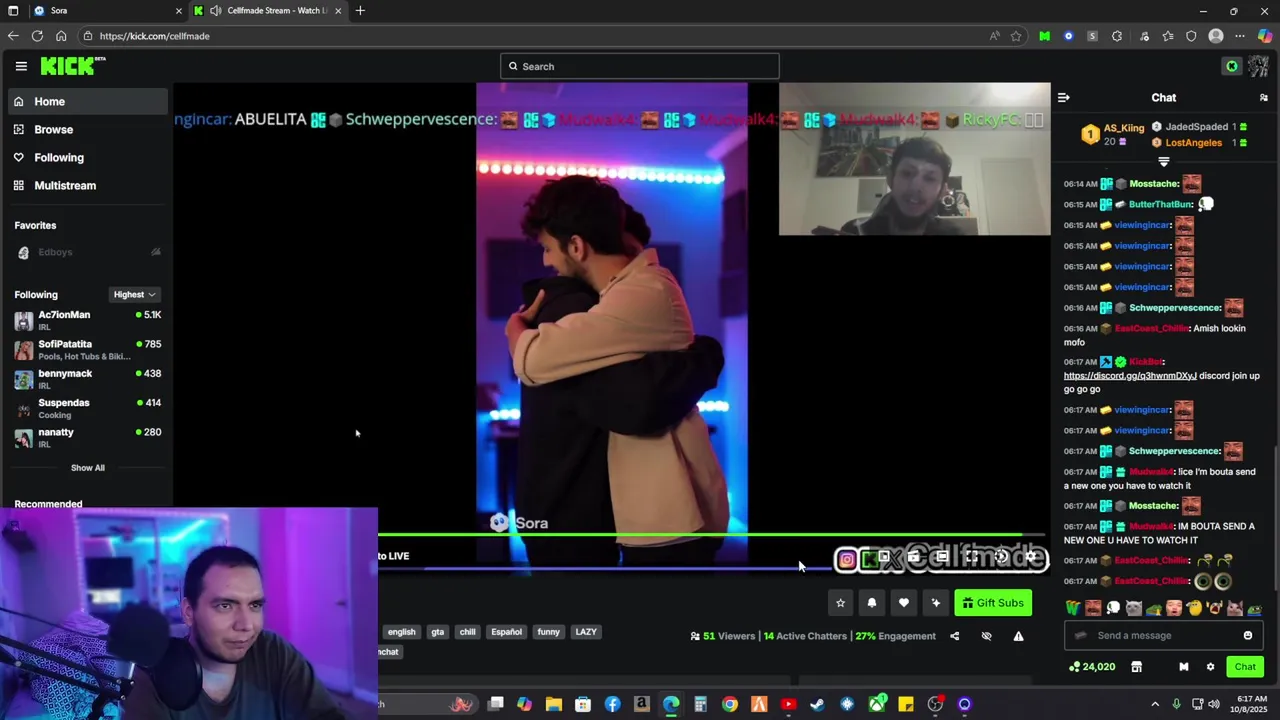Refresh the page

tap(37, 36)
